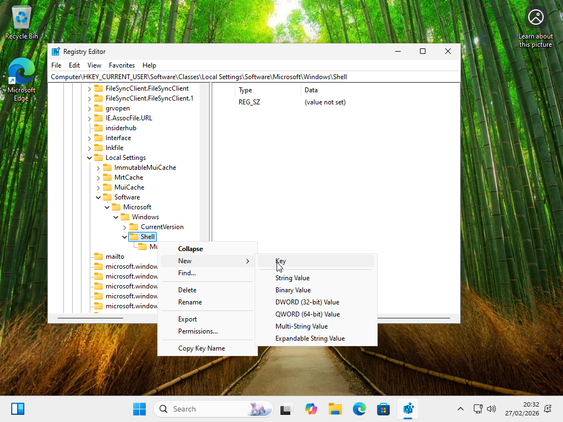Viewport: 563px width, 422px height.
Task: Collapse the Windows key
Action: pos(116,217)
